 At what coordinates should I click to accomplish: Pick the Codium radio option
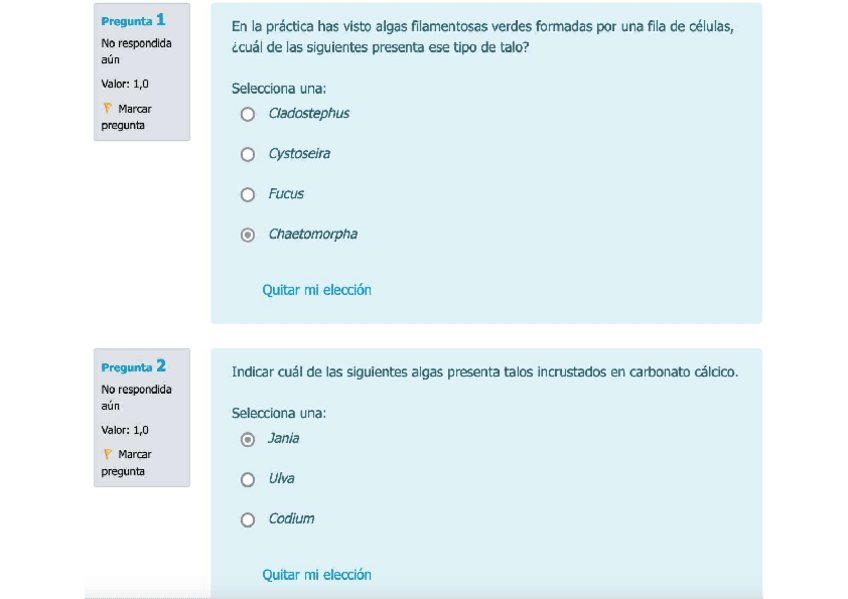[248, 519]
